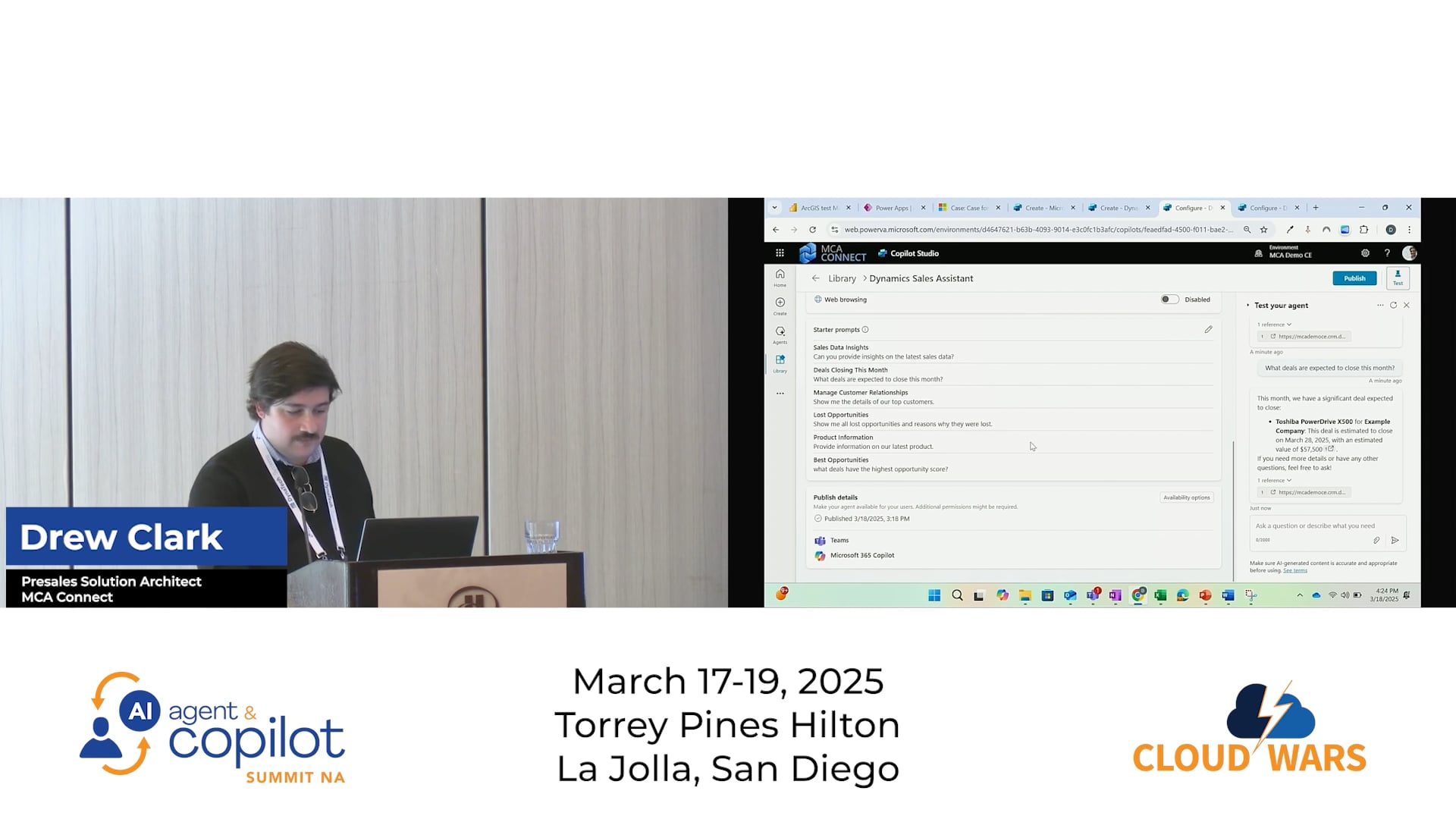This screenshot has width=1456, height=819.
Task: Send the chat message arrow icon
Action: pos(1395,541)
